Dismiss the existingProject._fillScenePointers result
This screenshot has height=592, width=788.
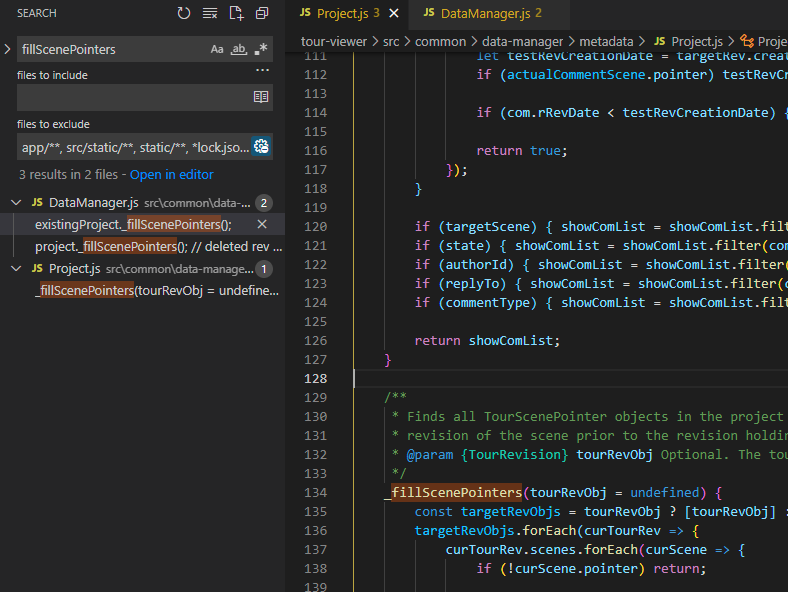pos(262,225)
